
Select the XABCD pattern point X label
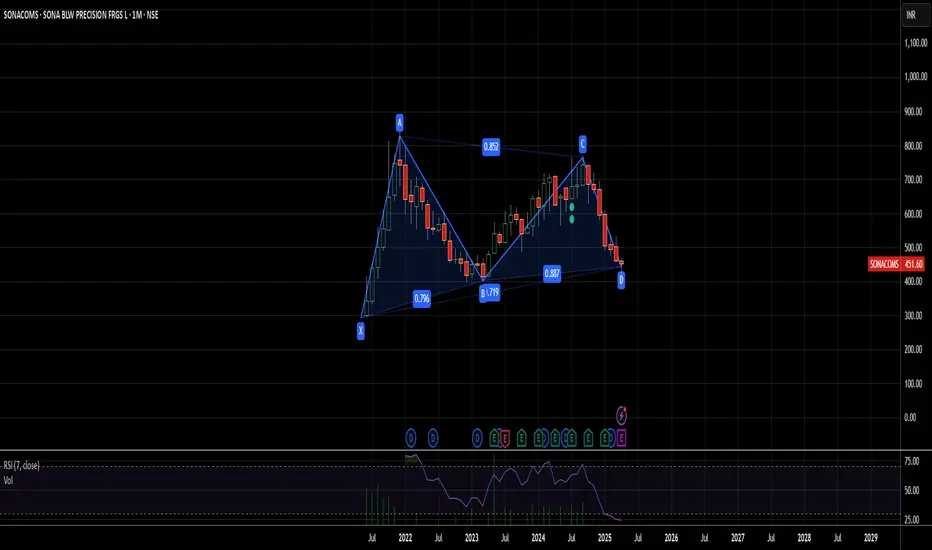point(360,331)
